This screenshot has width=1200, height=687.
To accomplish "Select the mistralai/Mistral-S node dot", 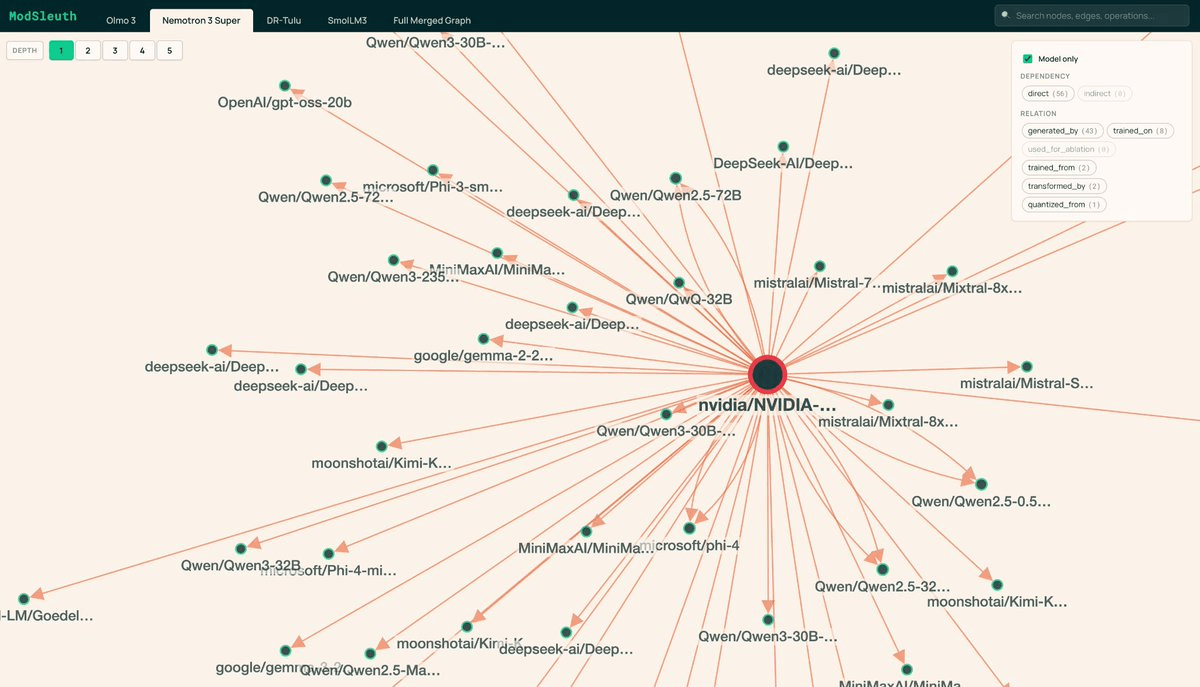I will point(1027,367).
